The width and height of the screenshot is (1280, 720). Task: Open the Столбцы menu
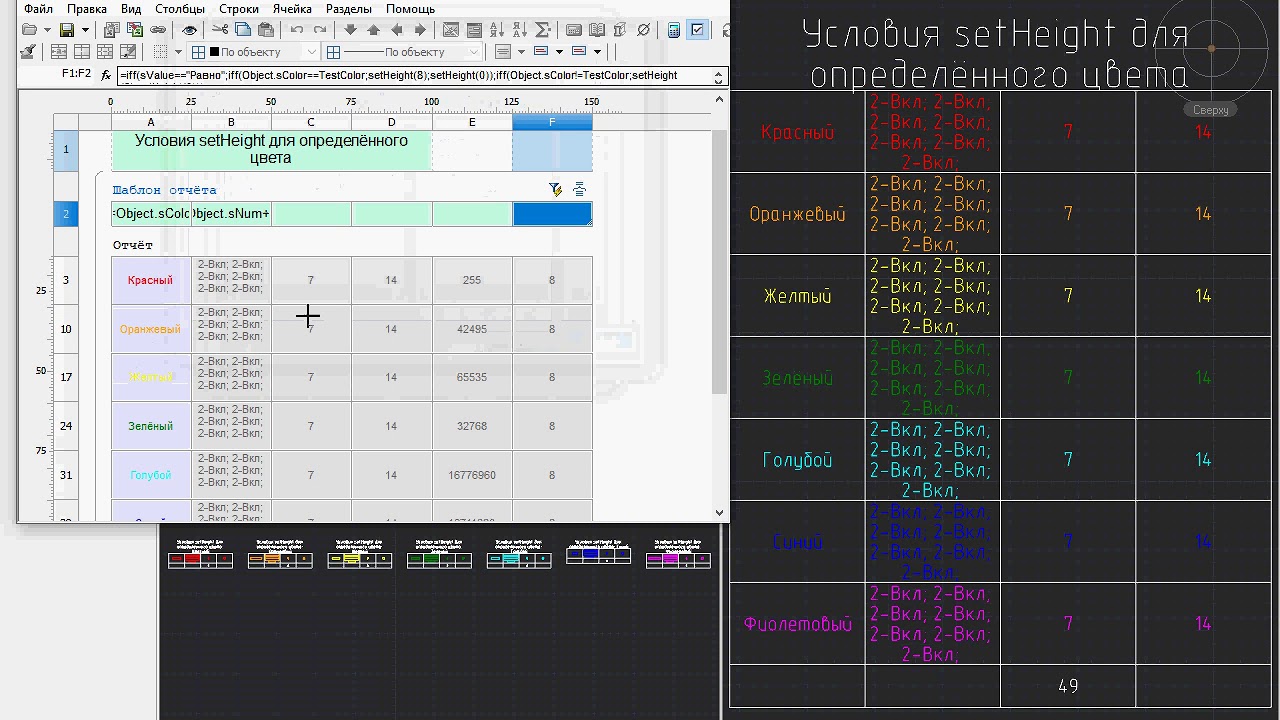click(x=180, y=9)
